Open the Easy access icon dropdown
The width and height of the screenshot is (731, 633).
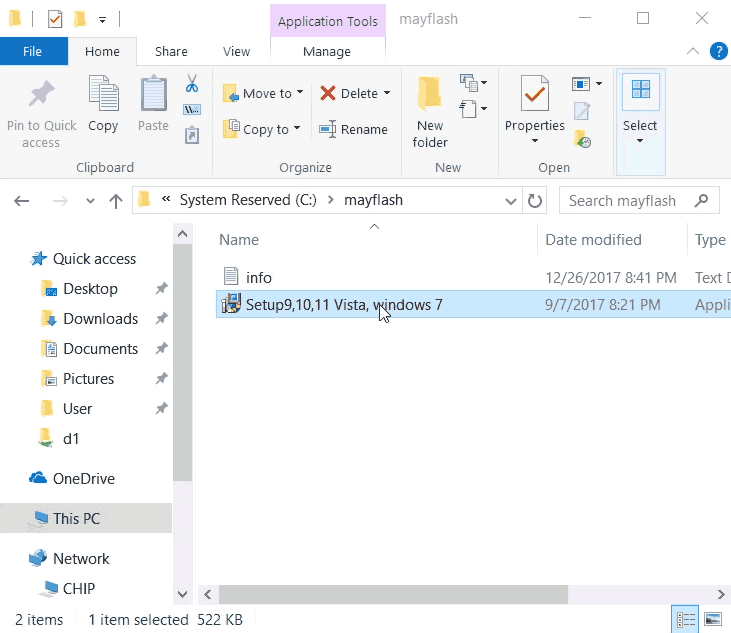pyautogui.click(x=474, y=109)
